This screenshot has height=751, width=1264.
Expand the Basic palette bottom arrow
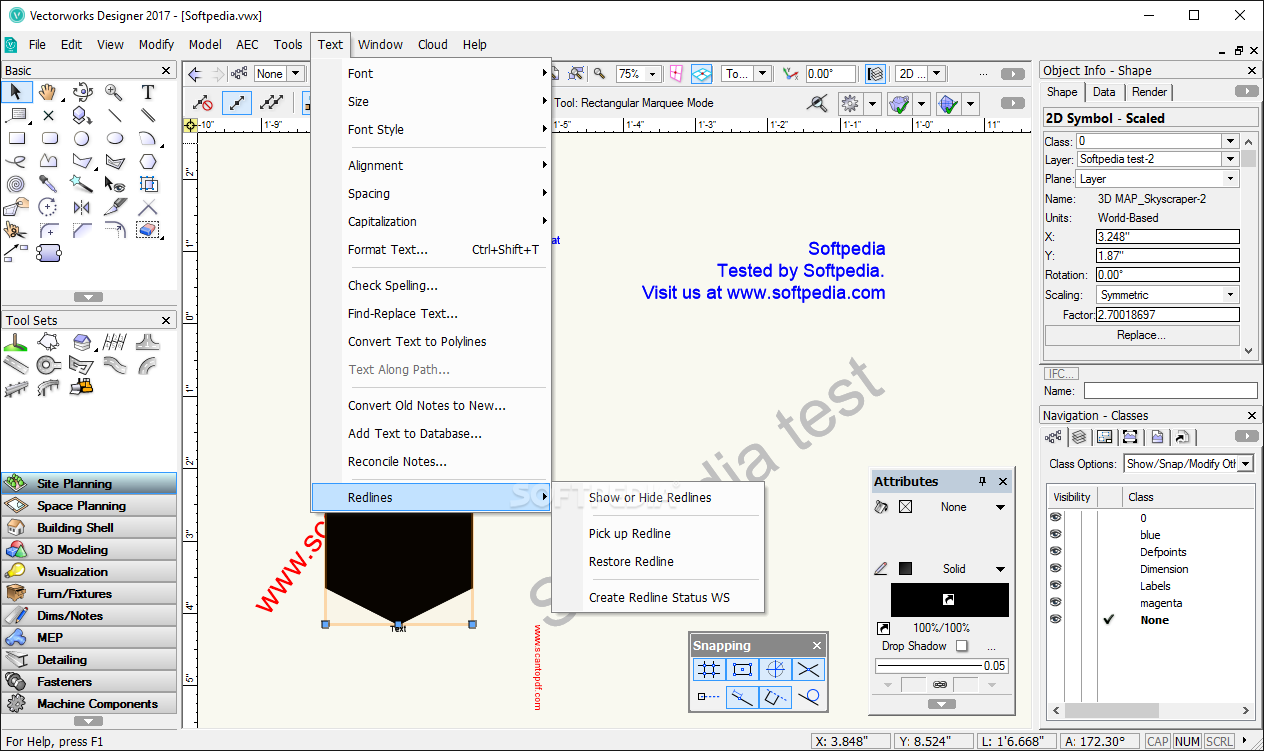89,297
